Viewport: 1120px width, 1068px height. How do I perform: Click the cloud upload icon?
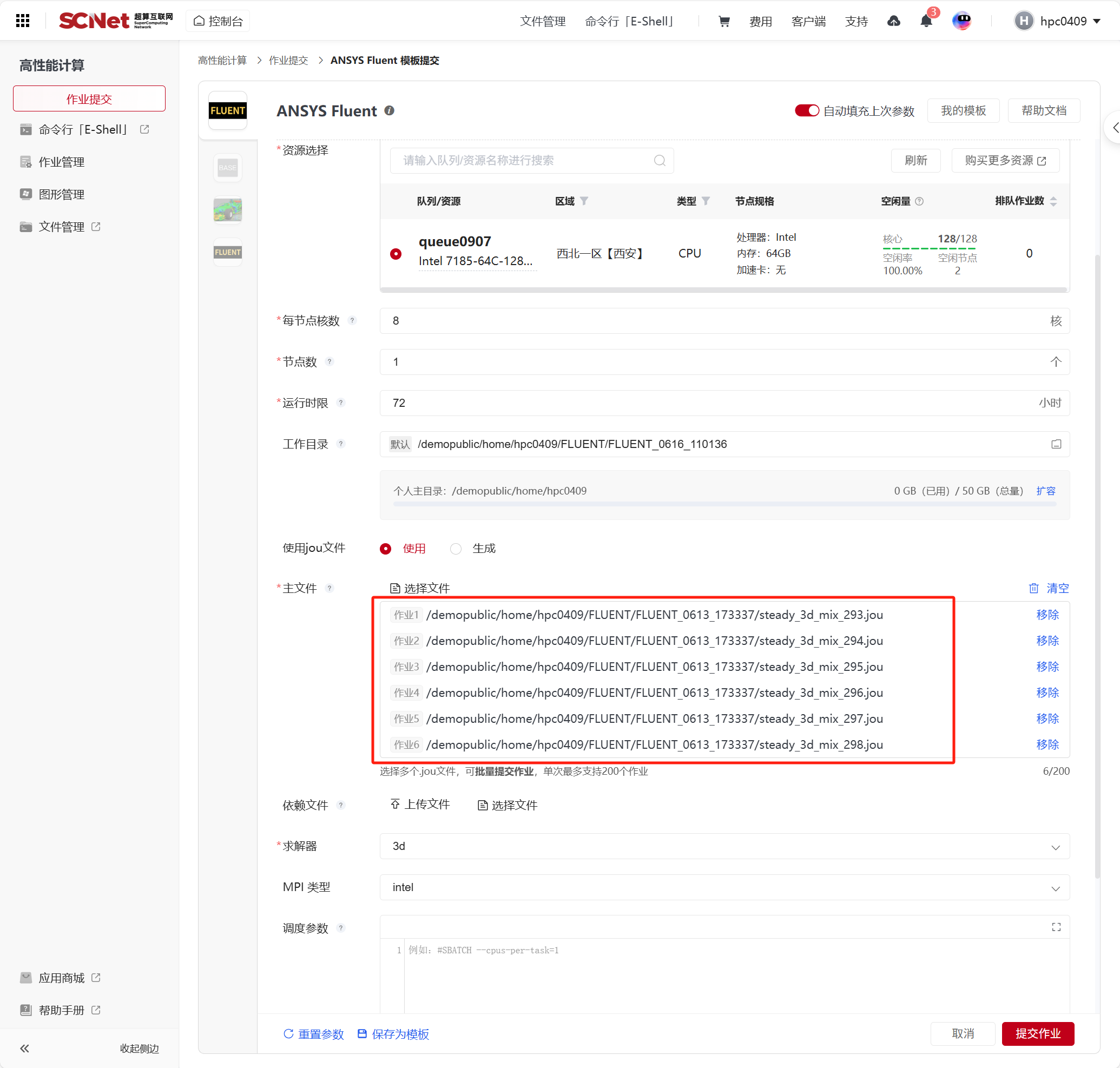[x=893, y=21]
